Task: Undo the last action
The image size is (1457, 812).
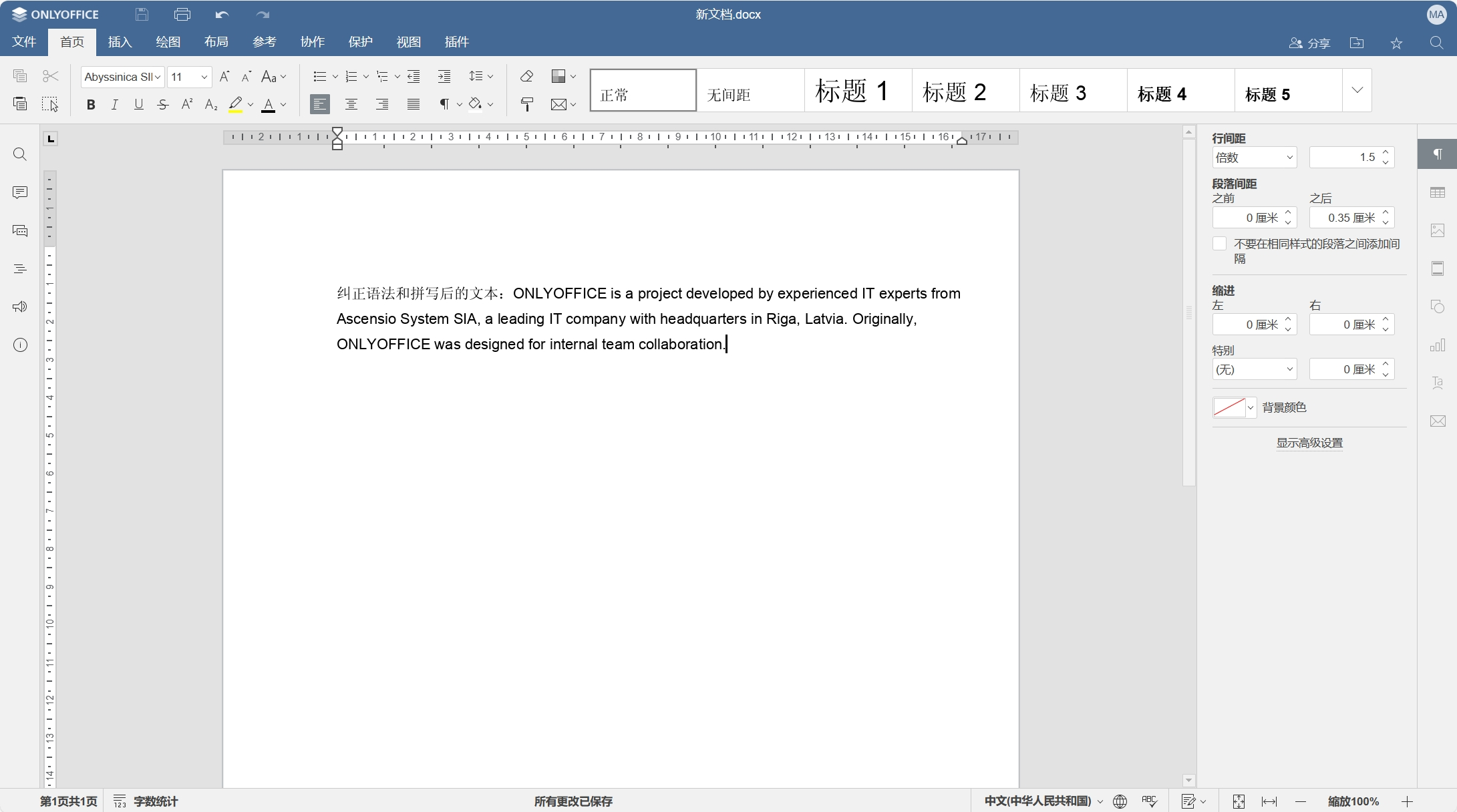Action: click(x=222, y=14)
